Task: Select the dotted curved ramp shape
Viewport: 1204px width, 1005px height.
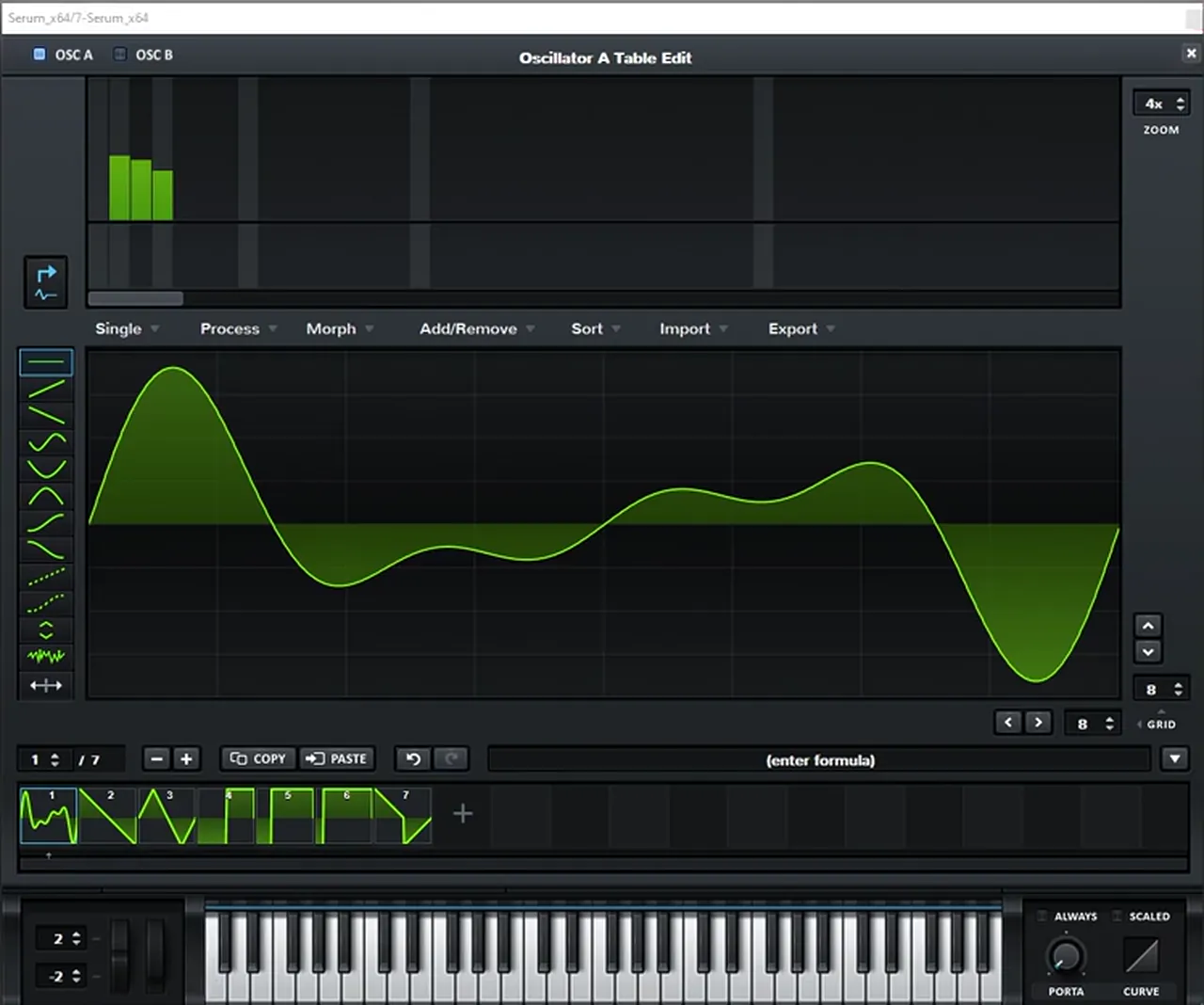Action: click(46, 603)
